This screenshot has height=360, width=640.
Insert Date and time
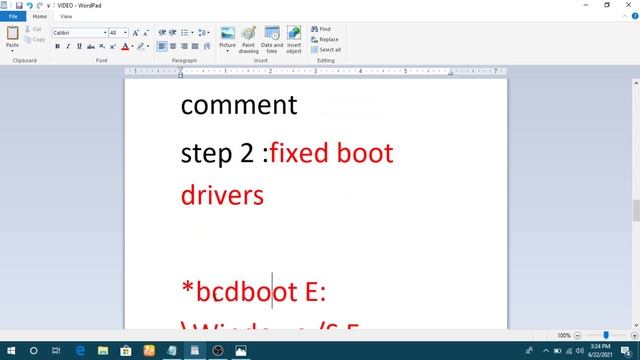[272, 40]
